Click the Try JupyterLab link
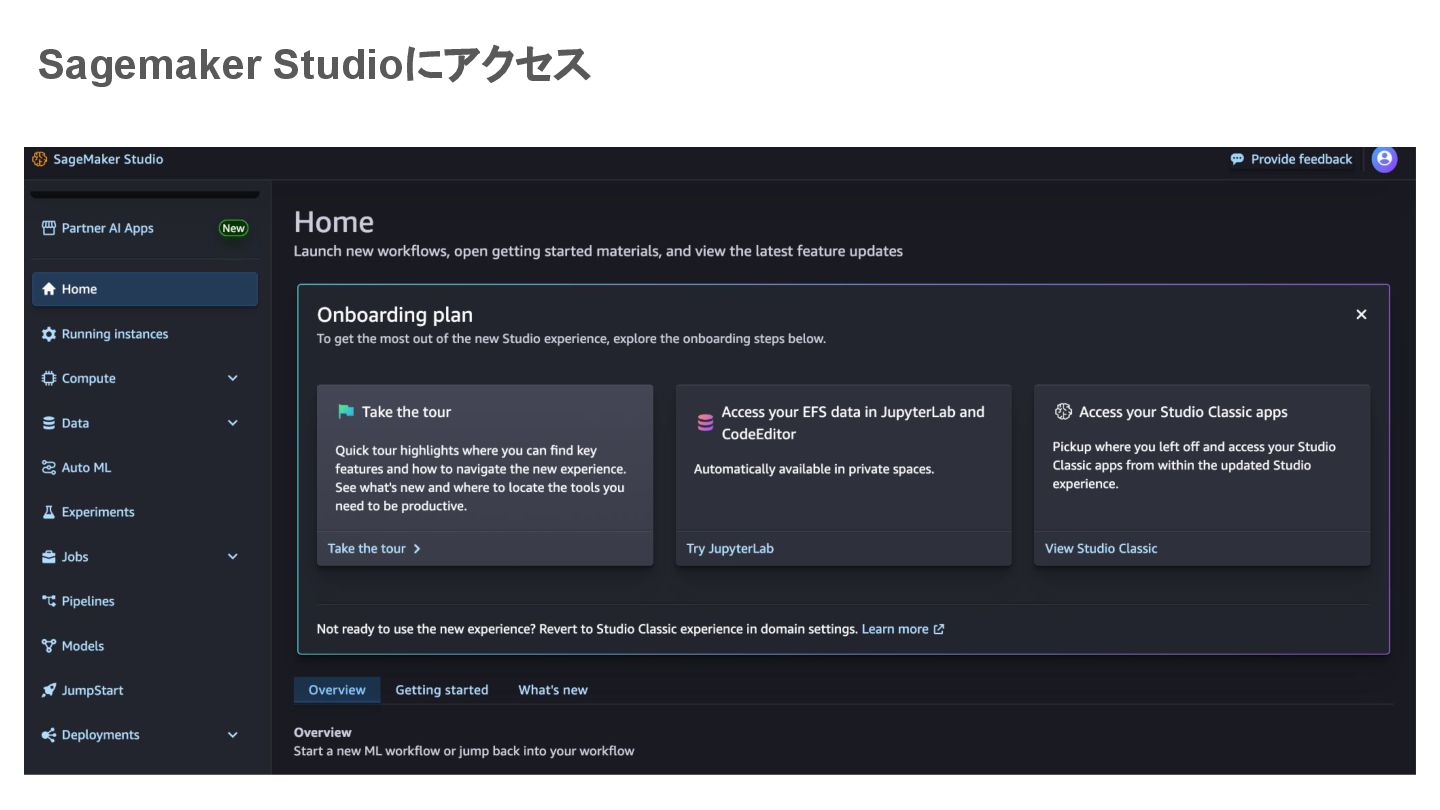This screenshot has width=1440, height=810. tap(730, 549)
